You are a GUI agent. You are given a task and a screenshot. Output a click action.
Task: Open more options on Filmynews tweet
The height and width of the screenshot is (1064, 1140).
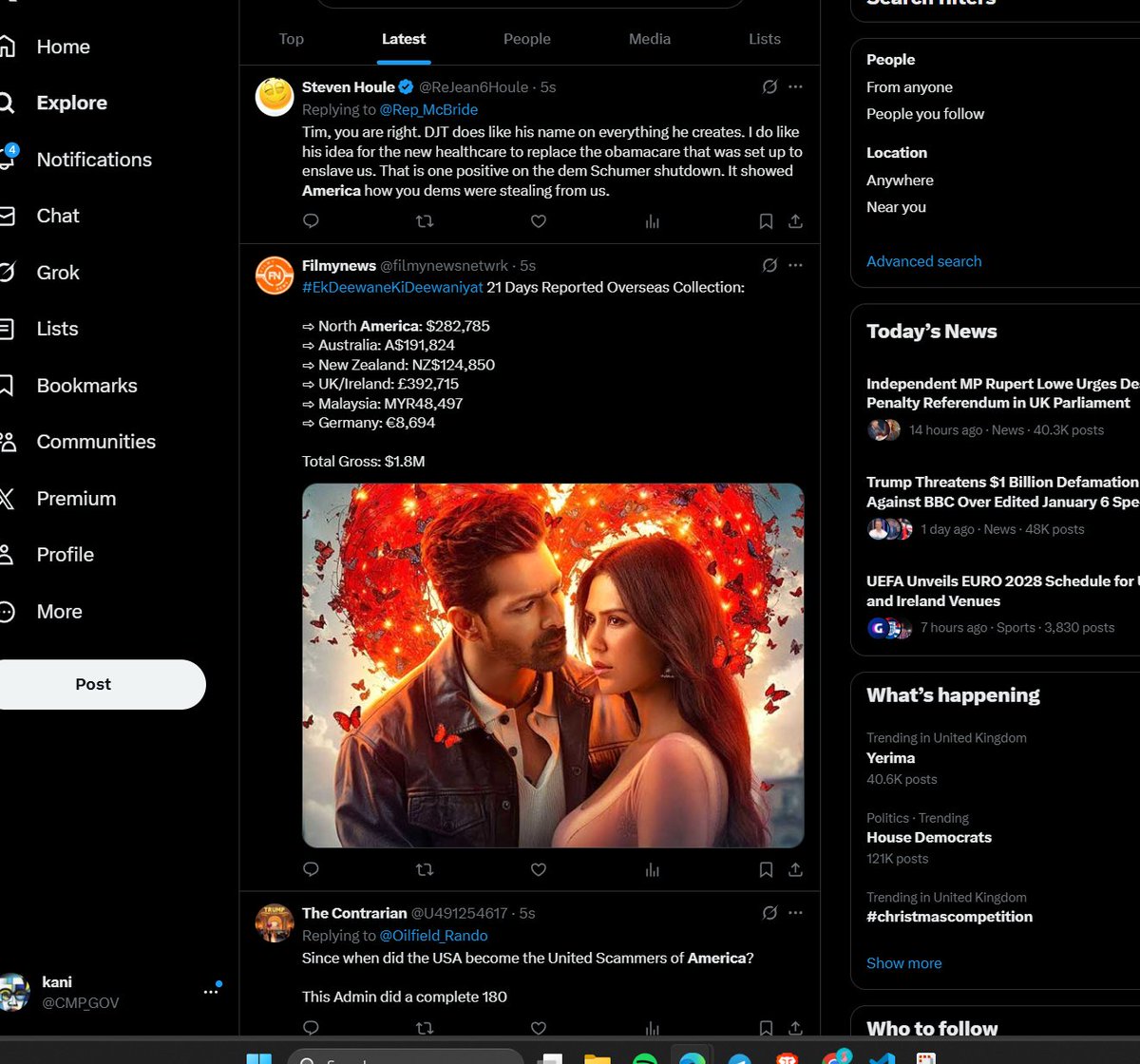pyautogui.click(x=796, y=265)
